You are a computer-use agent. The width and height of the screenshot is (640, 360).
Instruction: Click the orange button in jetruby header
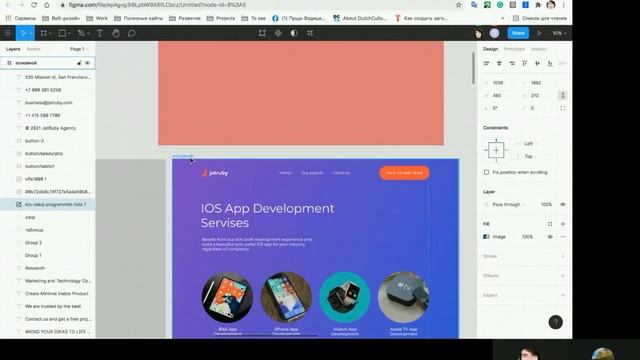click(x=404, y=173)
